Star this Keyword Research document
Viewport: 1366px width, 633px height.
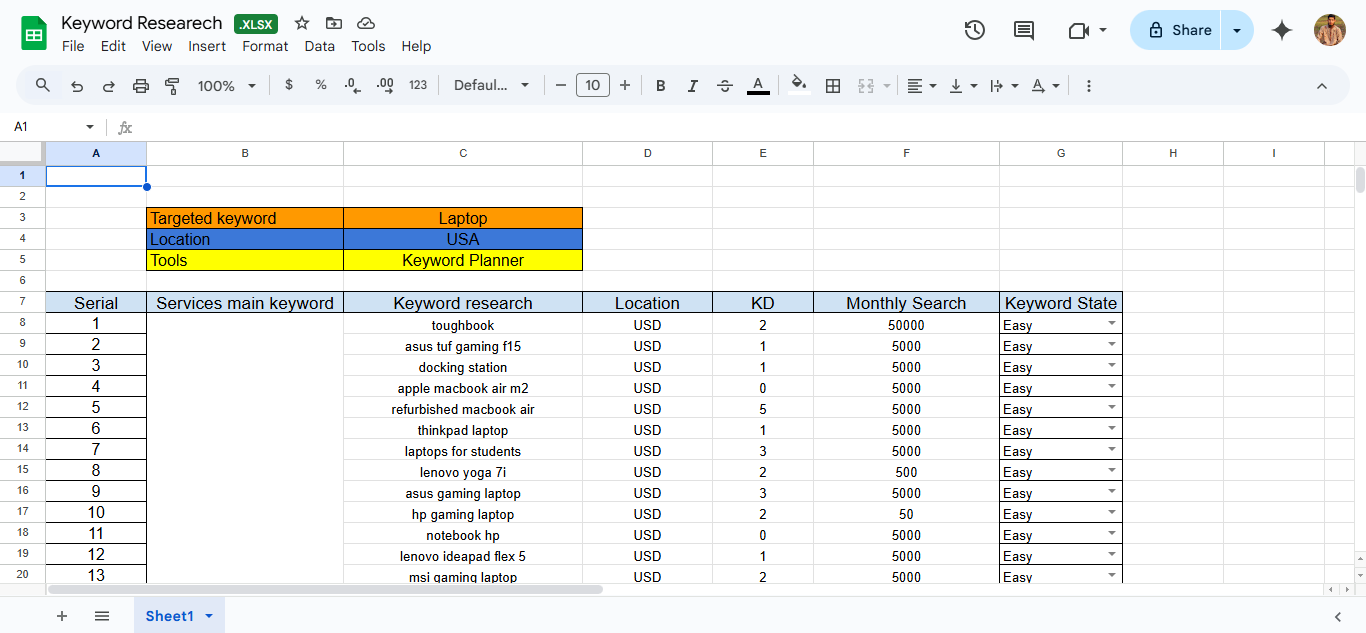click(302, 23)
